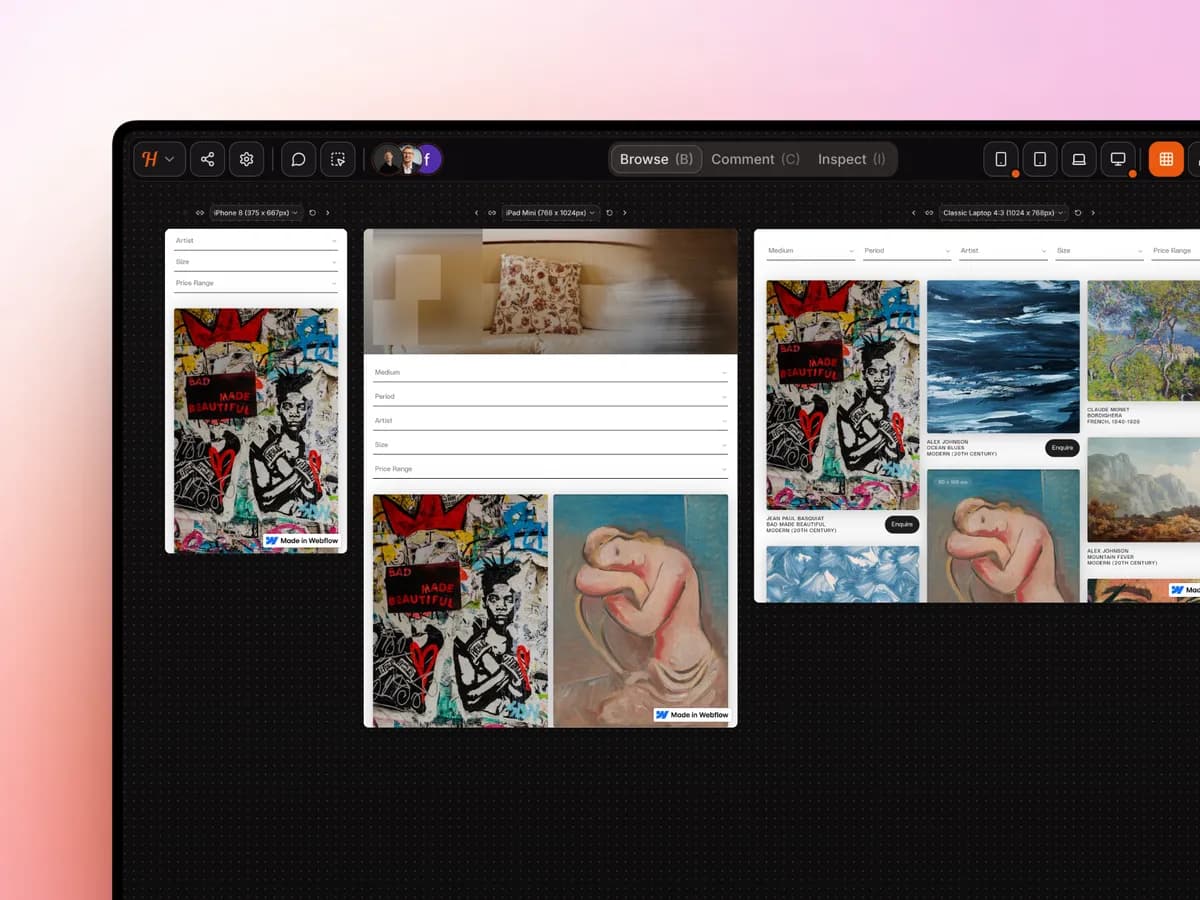The image size is (1200, 900).
Task: Click the 'OCEAN BLUES' caption text
Action: point(945,448)
